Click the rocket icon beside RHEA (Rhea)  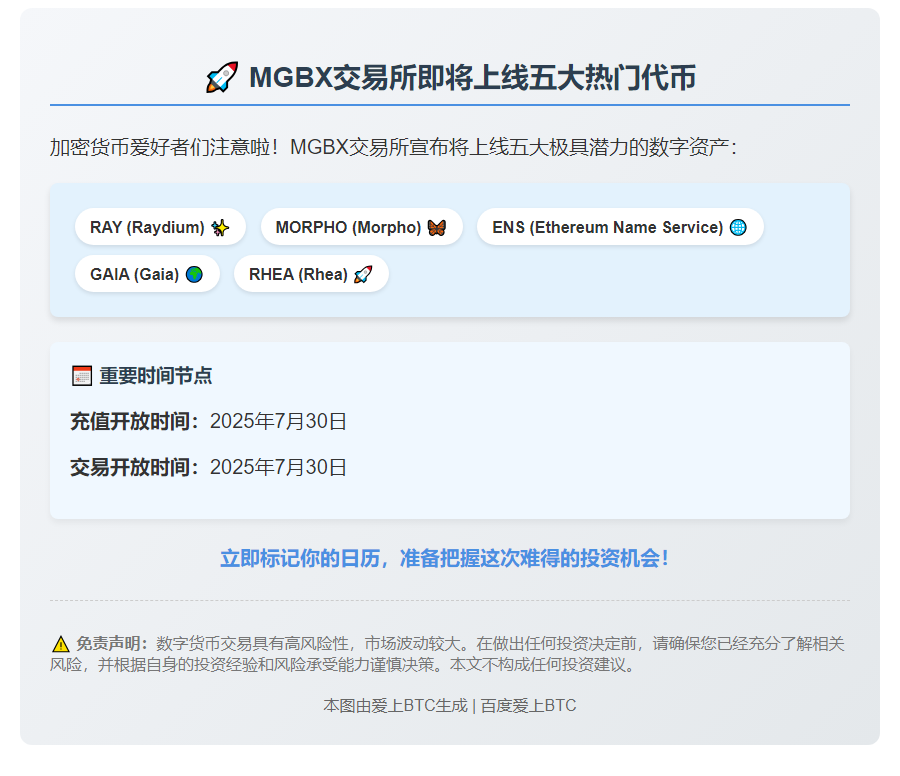tap(363, 275)
